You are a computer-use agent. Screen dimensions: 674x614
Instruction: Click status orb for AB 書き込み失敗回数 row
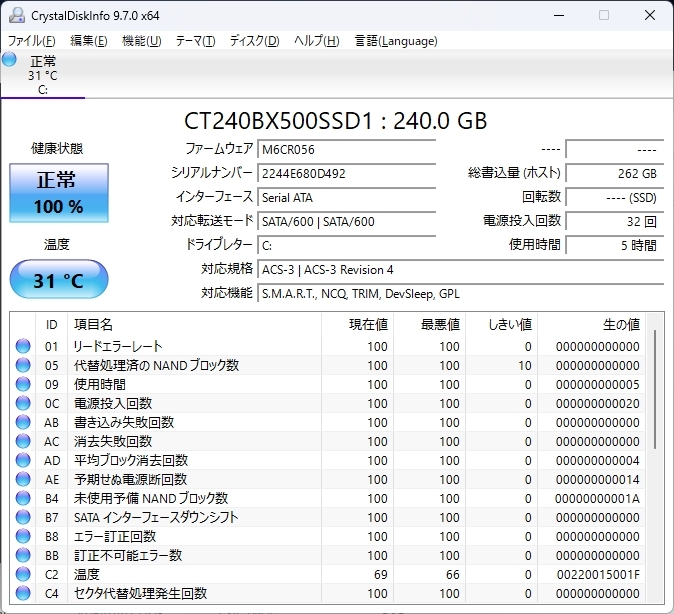coord(23,422)
